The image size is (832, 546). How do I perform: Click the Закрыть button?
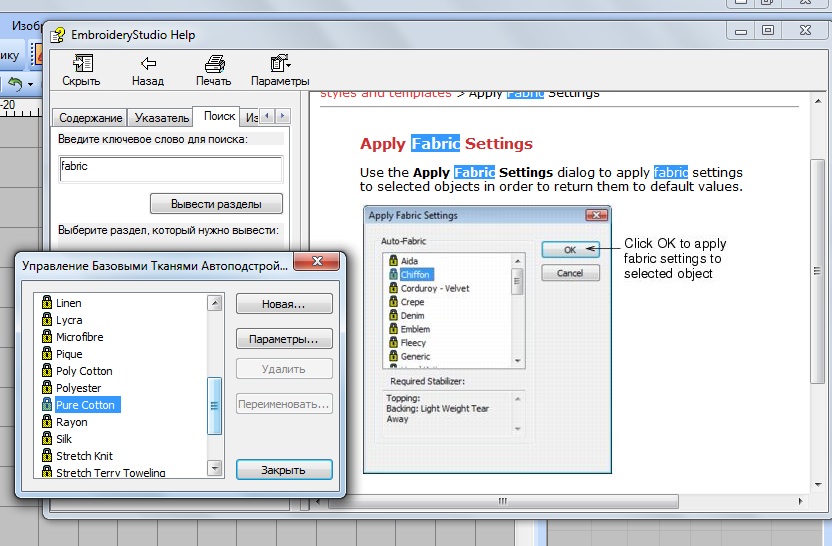(x=284, y=470)
